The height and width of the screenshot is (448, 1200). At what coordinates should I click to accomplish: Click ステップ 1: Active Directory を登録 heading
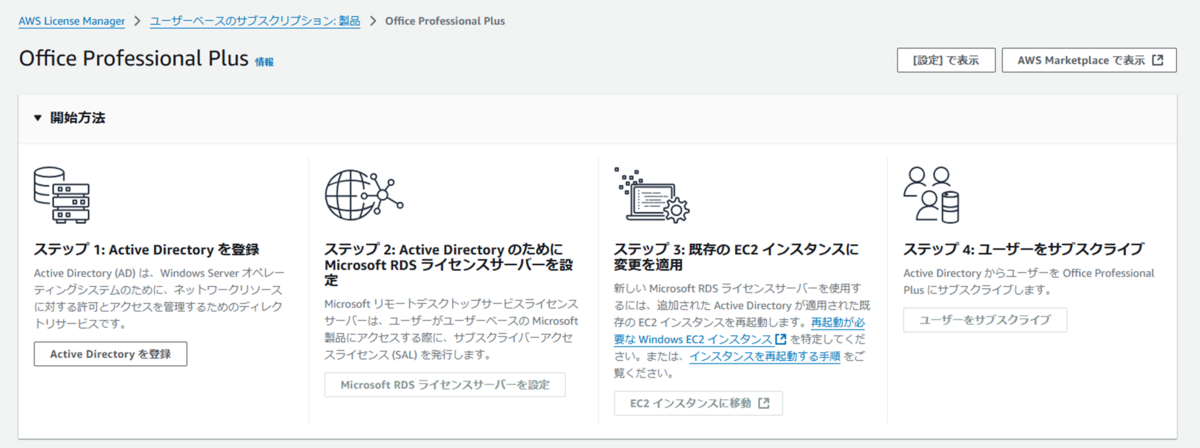tap(147, 249)
